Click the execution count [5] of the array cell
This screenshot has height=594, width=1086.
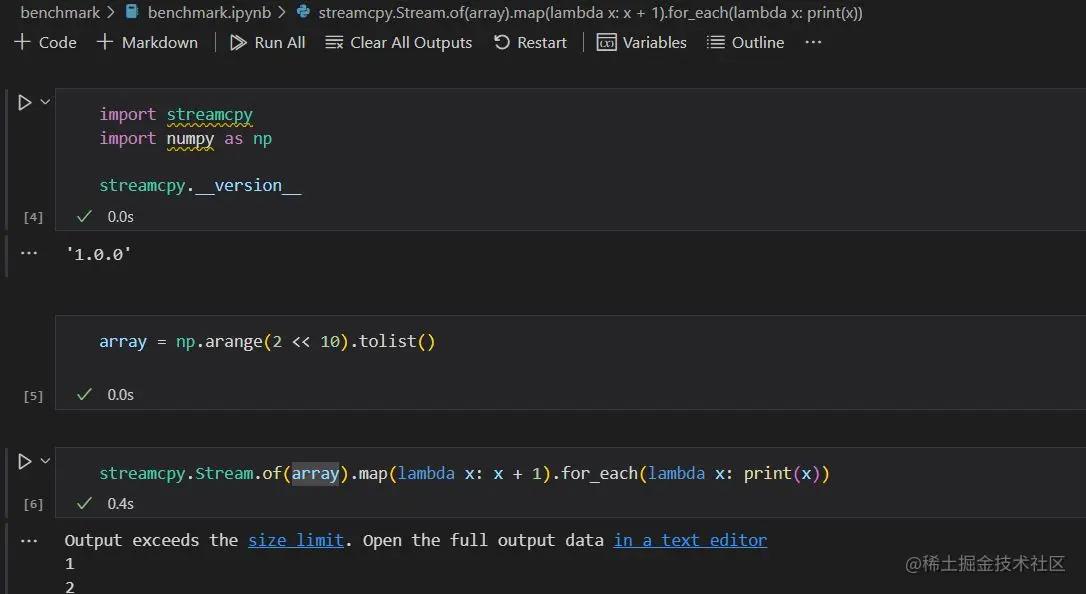[32, 395]
